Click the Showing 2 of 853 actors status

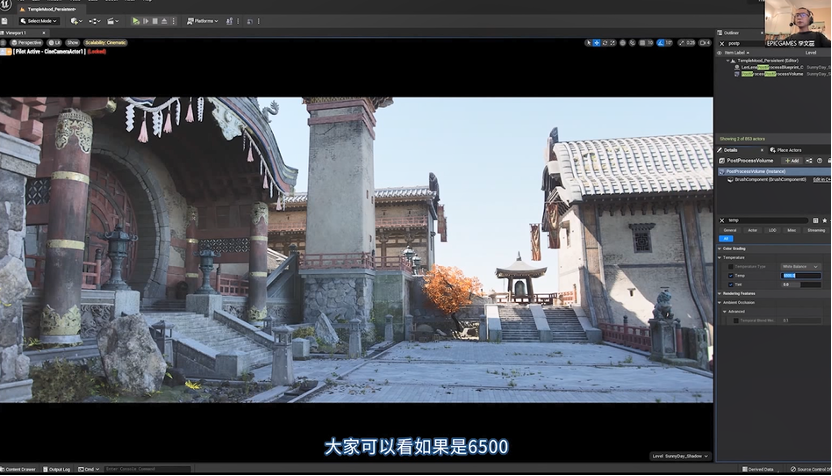coord(742,139)
